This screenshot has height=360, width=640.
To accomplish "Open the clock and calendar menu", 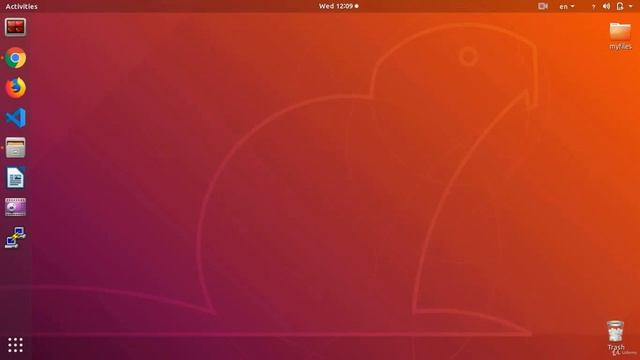I will tap(338, 6).
